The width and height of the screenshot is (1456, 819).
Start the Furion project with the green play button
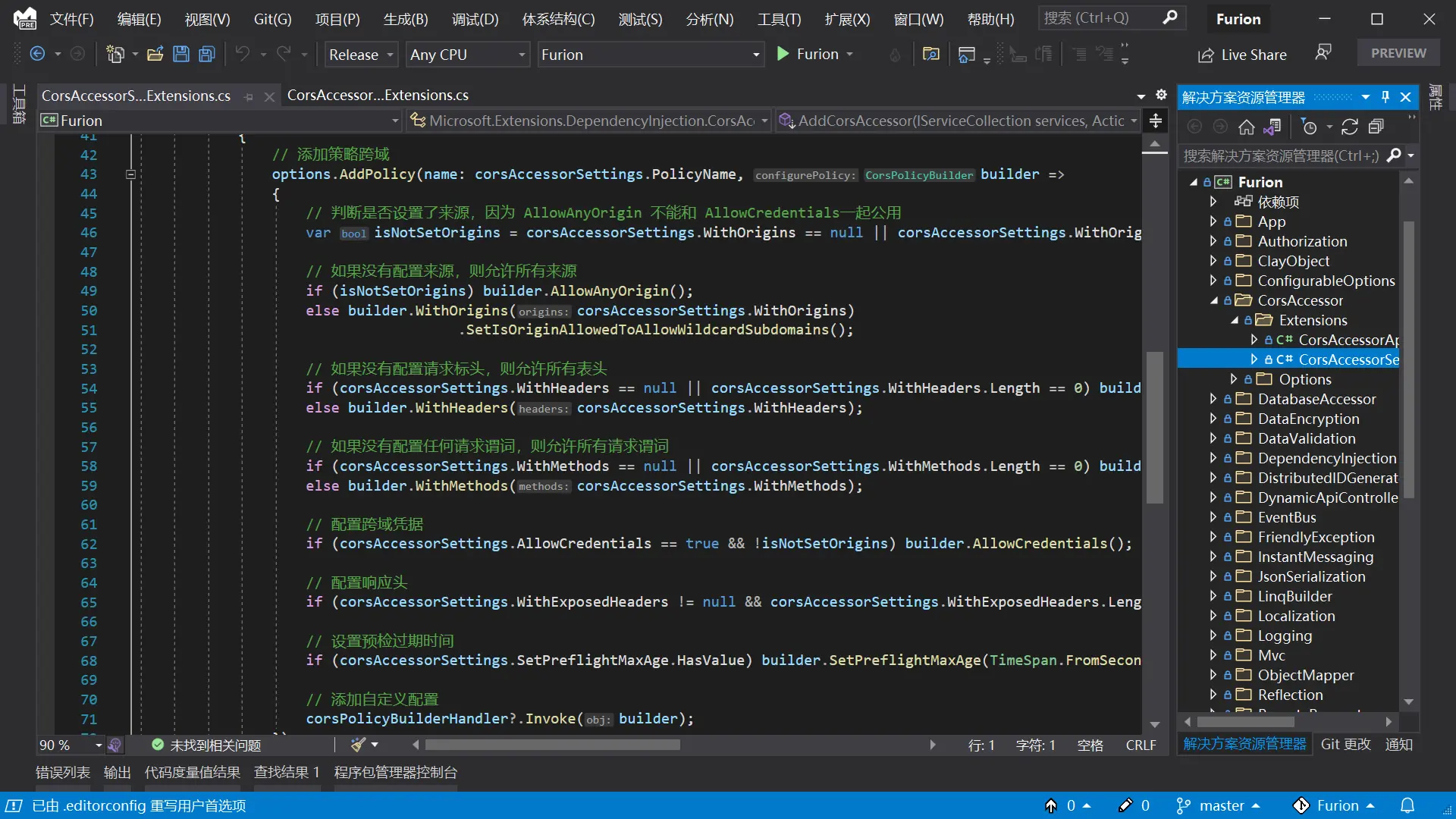(x=783, y=54)
